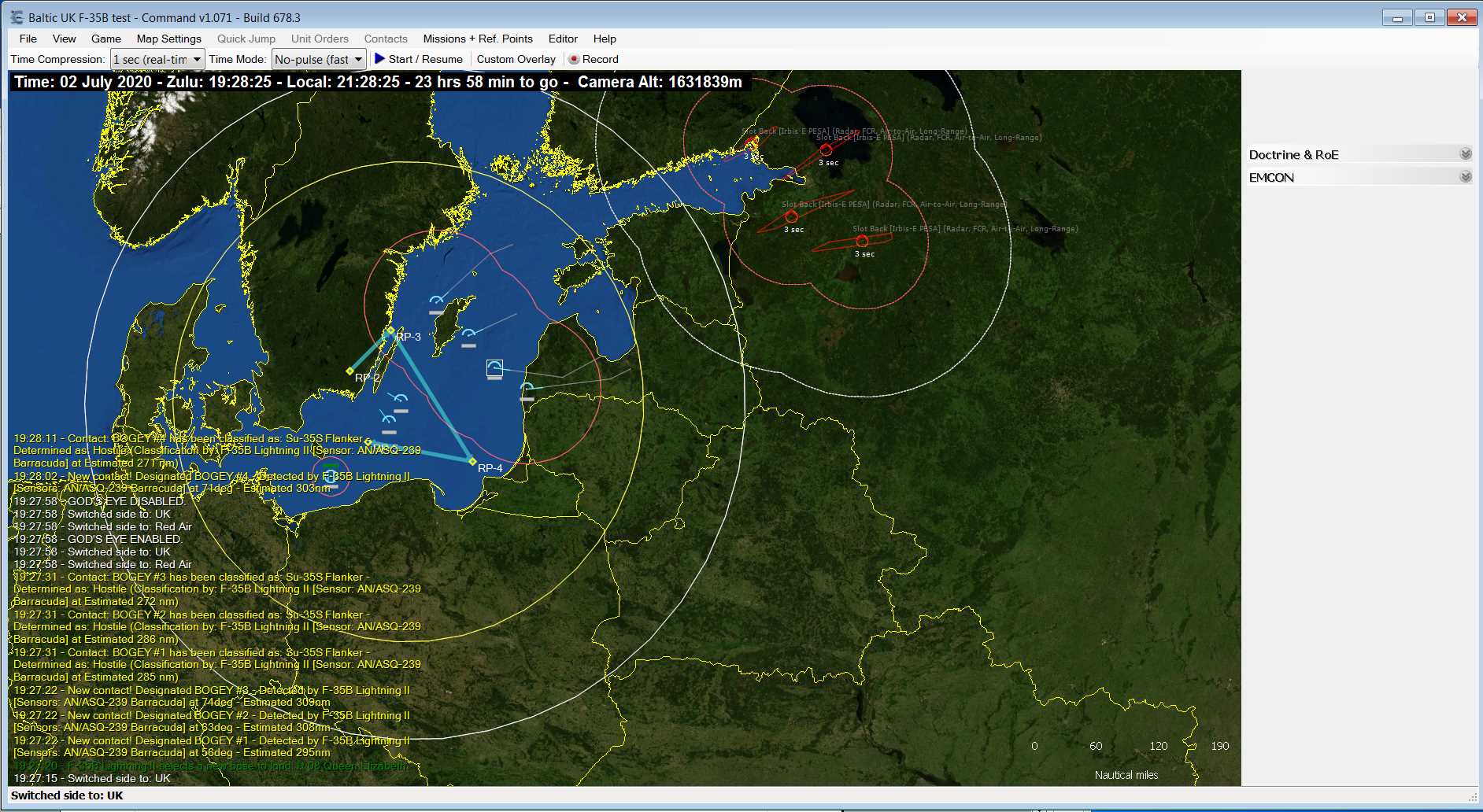Click the 'New contact! Designated BOGEY #3' log entry
The image size is (1483, 812).
(x=212, y=696)
